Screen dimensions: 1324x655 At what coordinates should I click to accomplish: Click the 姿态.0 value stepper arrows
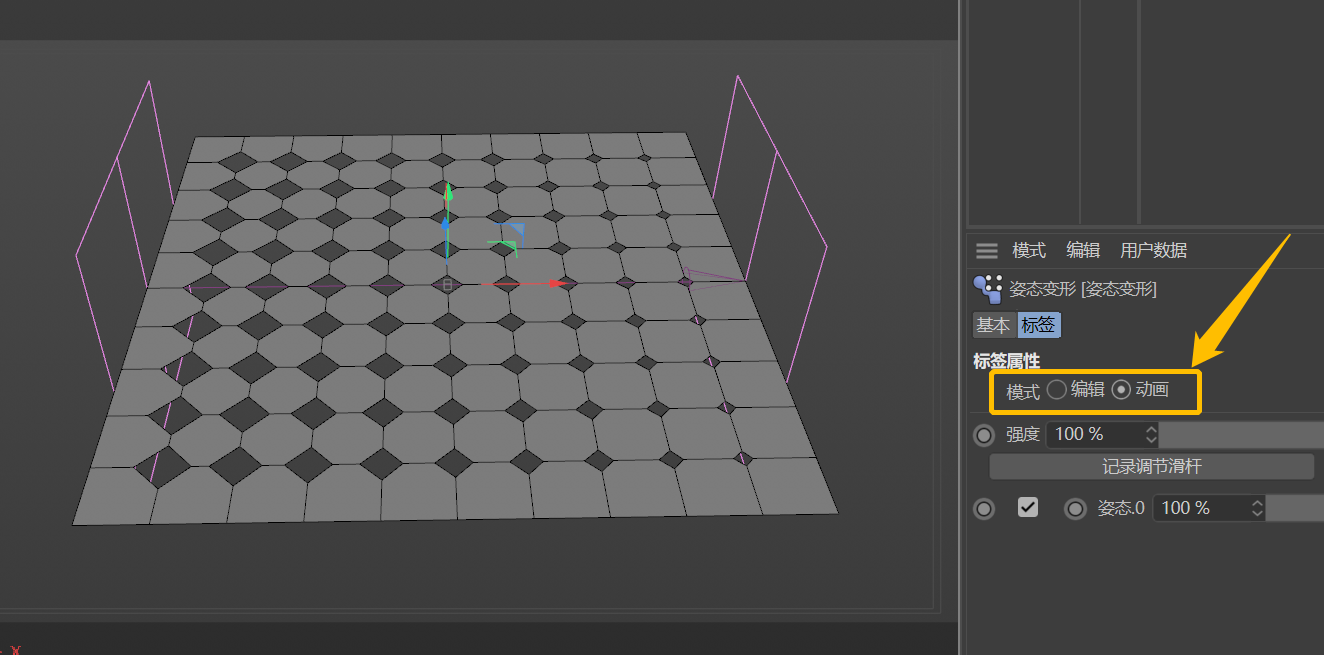[1258, 508]
